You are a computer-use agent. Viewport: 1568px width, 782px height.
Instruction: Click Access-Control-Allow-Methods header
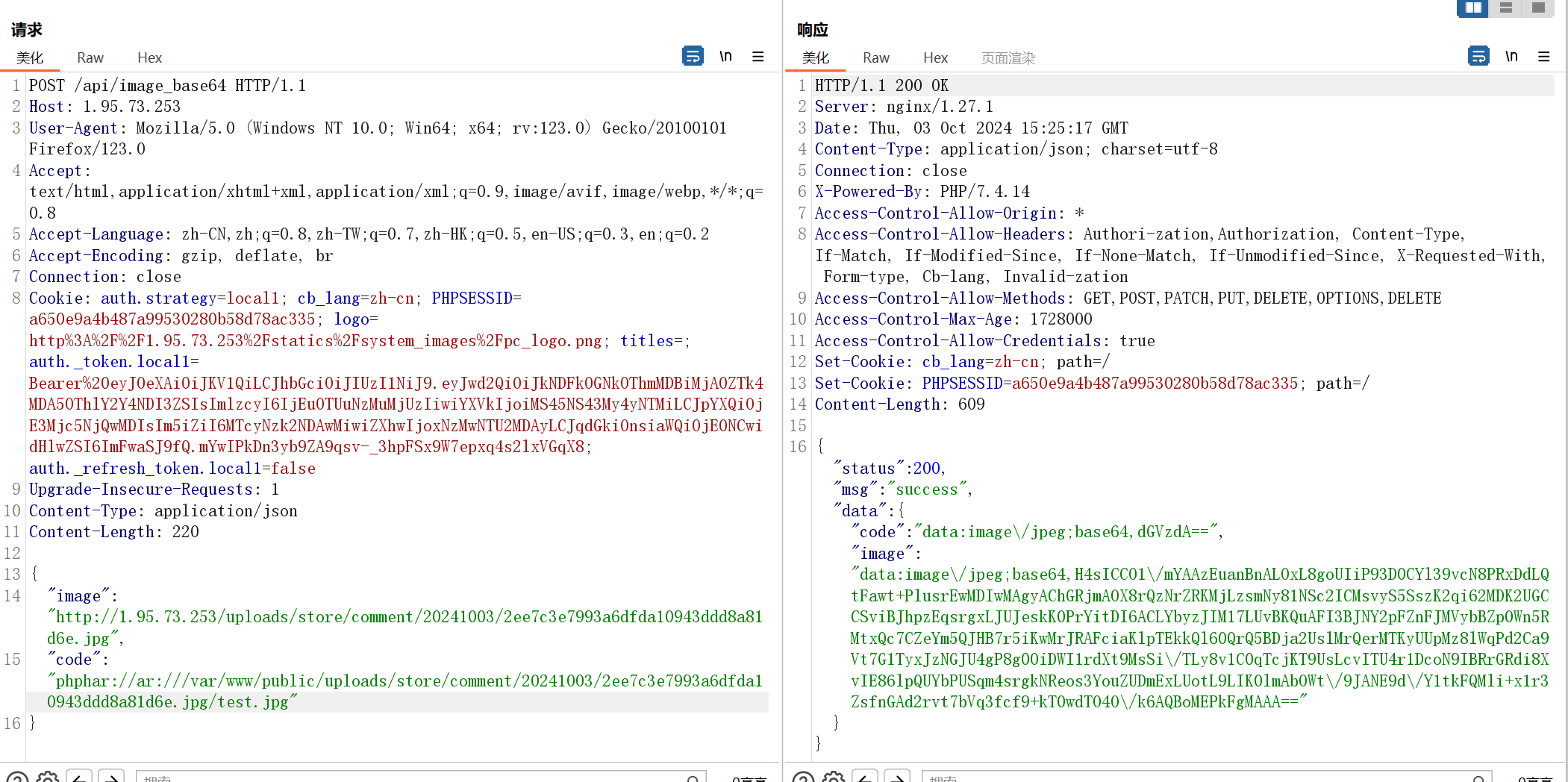coord(1128,298)
